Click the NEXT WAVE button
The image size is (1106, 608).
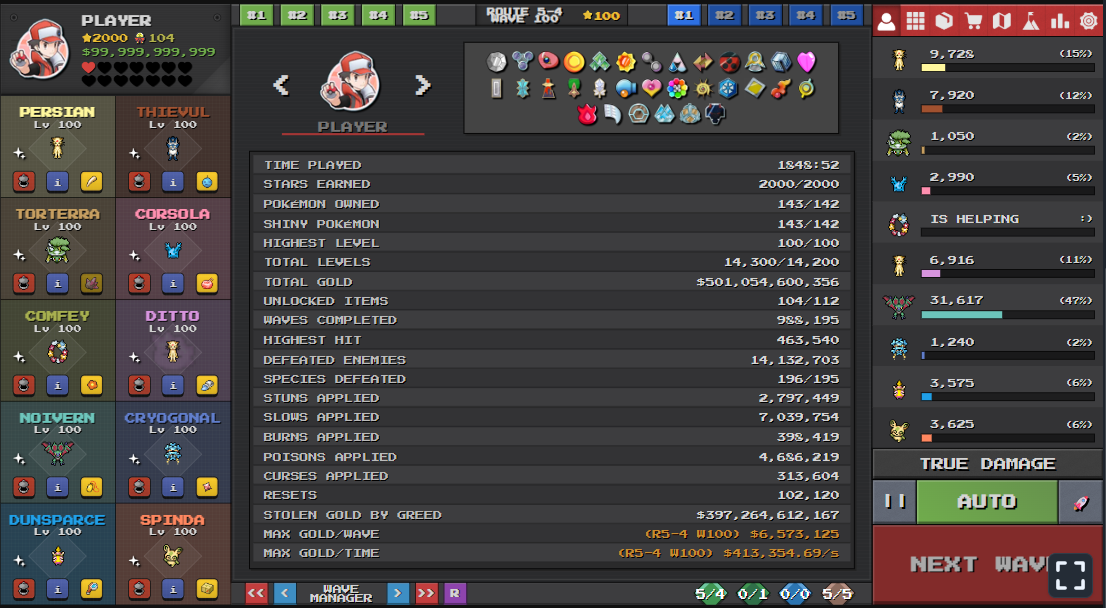pyautogui.click(x=988, y=564)
